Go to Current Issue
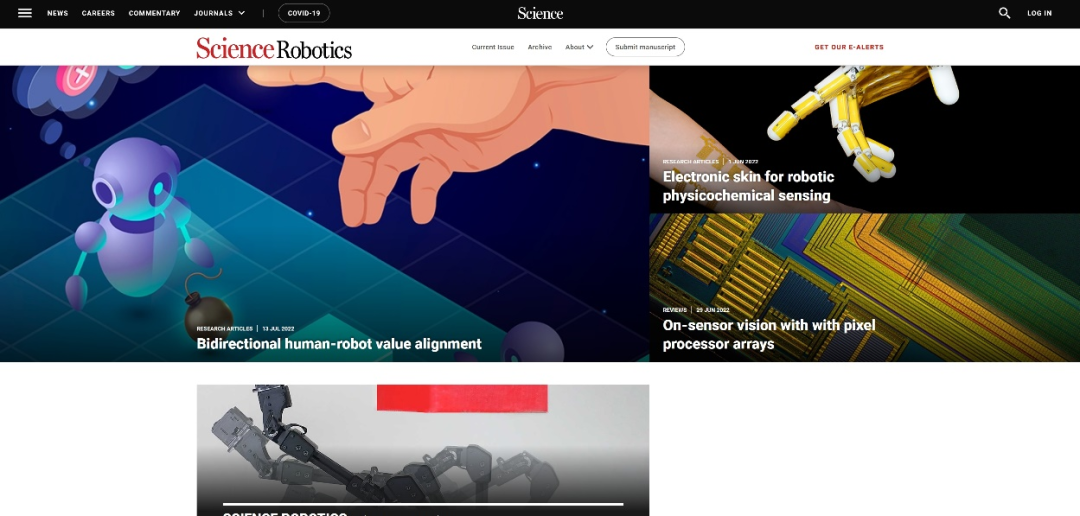Viewport: 1080px width, 516px height. [492, 48]
